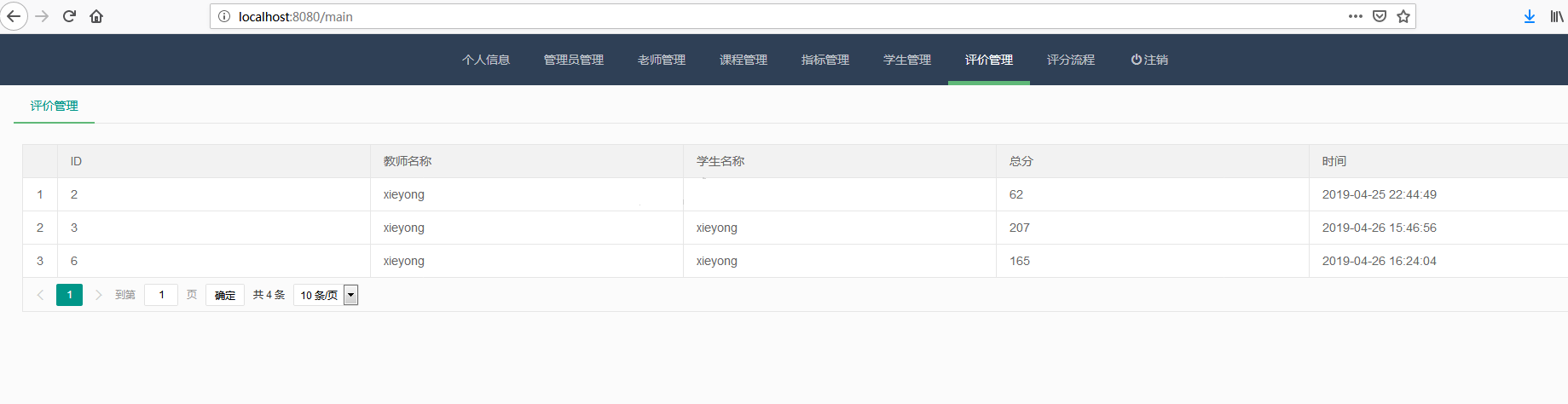Click the 时间 column header
Screen dimensions: 1568x404
tap(1438, 161)
